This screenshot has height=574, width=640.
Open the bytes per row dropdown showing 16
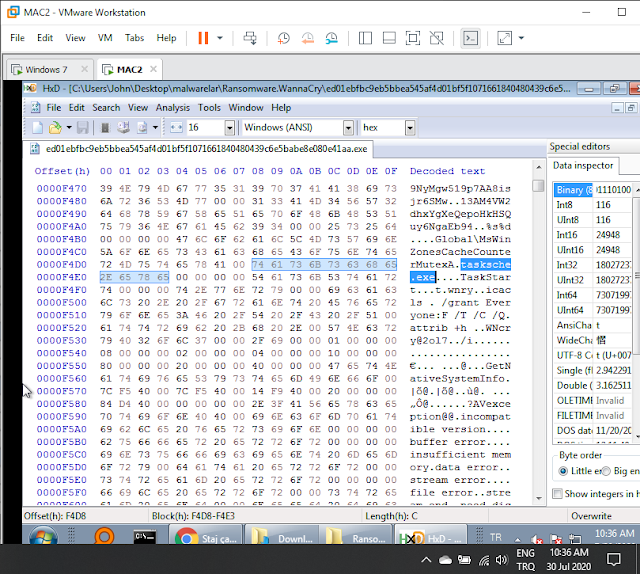tap(230, 128)
